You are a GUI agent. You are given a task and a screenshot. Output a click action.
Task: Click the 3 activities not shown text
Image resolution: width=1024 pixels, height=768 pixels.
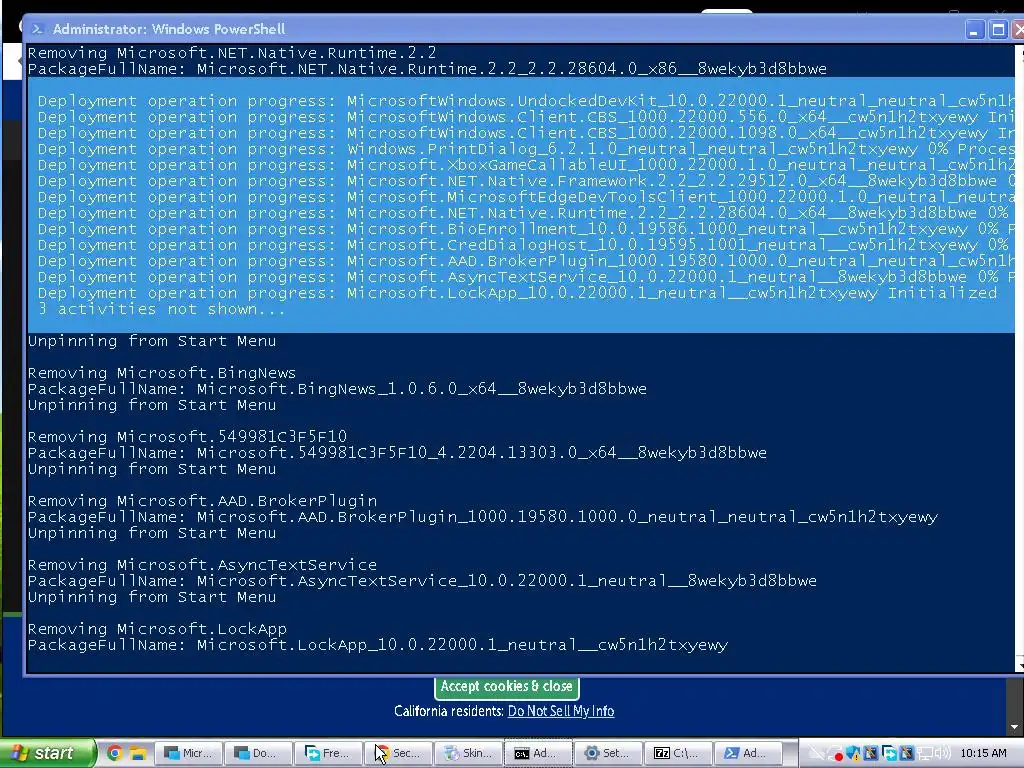[x=162, y=310]
